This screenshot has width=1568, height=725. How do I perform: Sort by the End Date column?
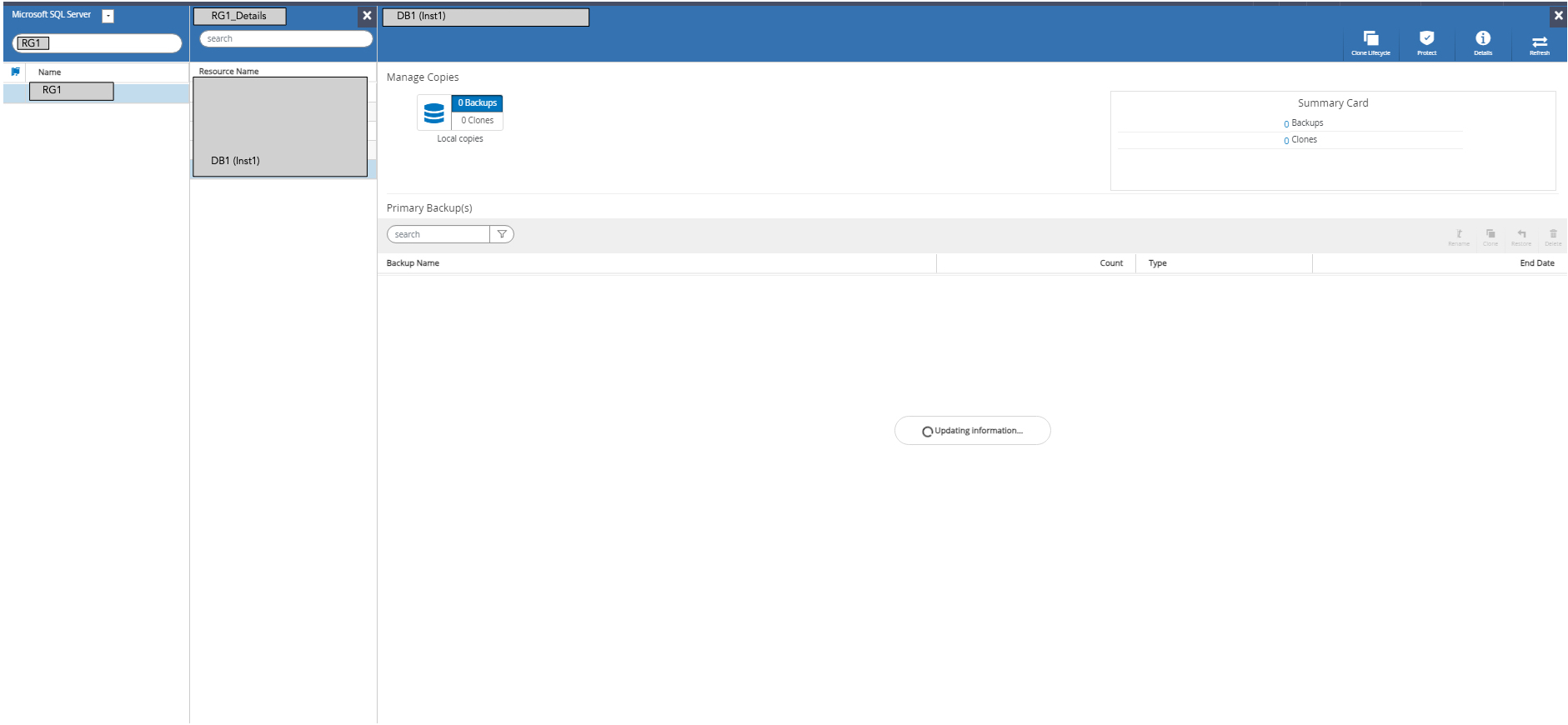[1536, 263]
